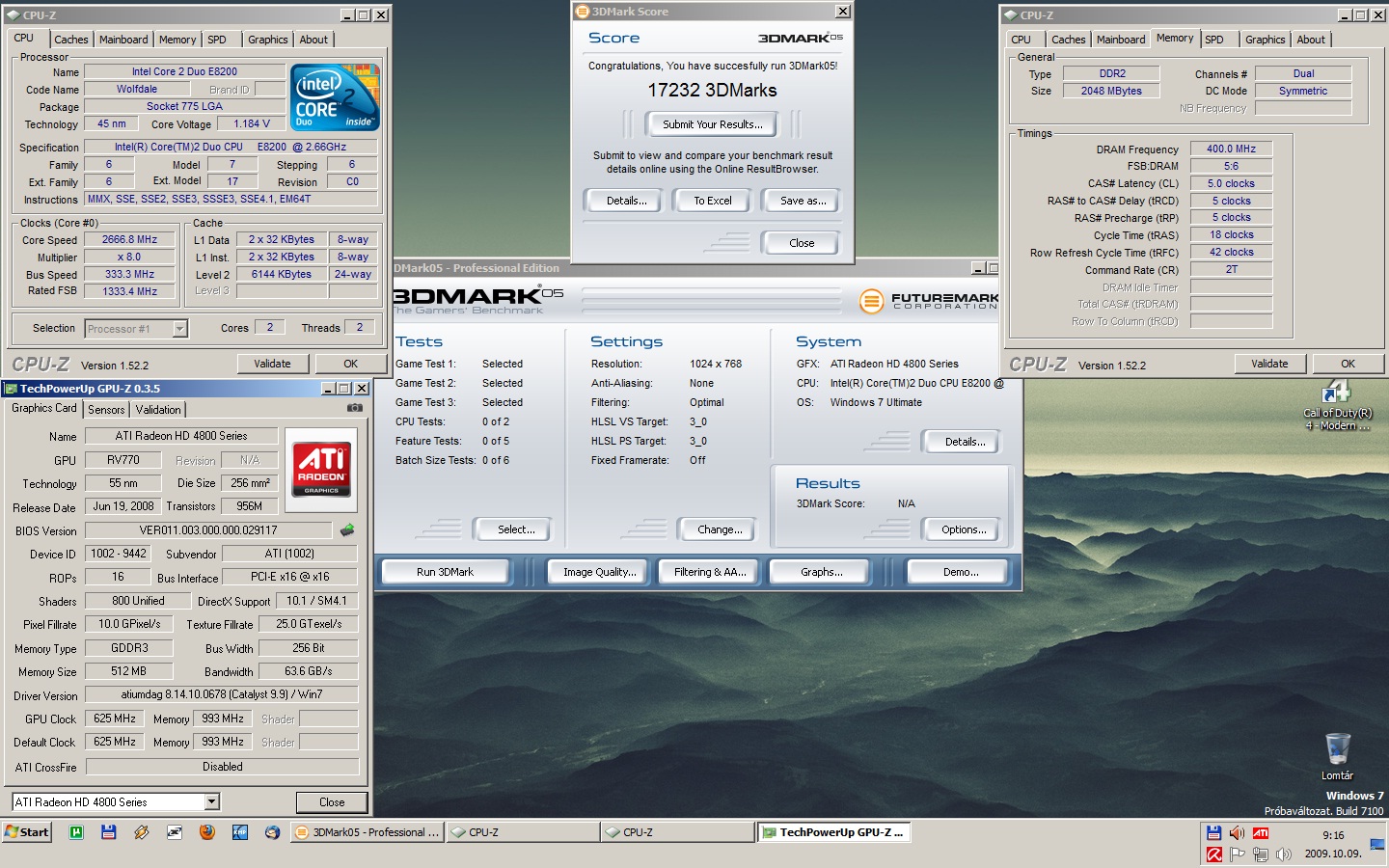Click the orange speaker tray icon
The width and height of the screenshot is (1389, 868).
coord(1237,833)
